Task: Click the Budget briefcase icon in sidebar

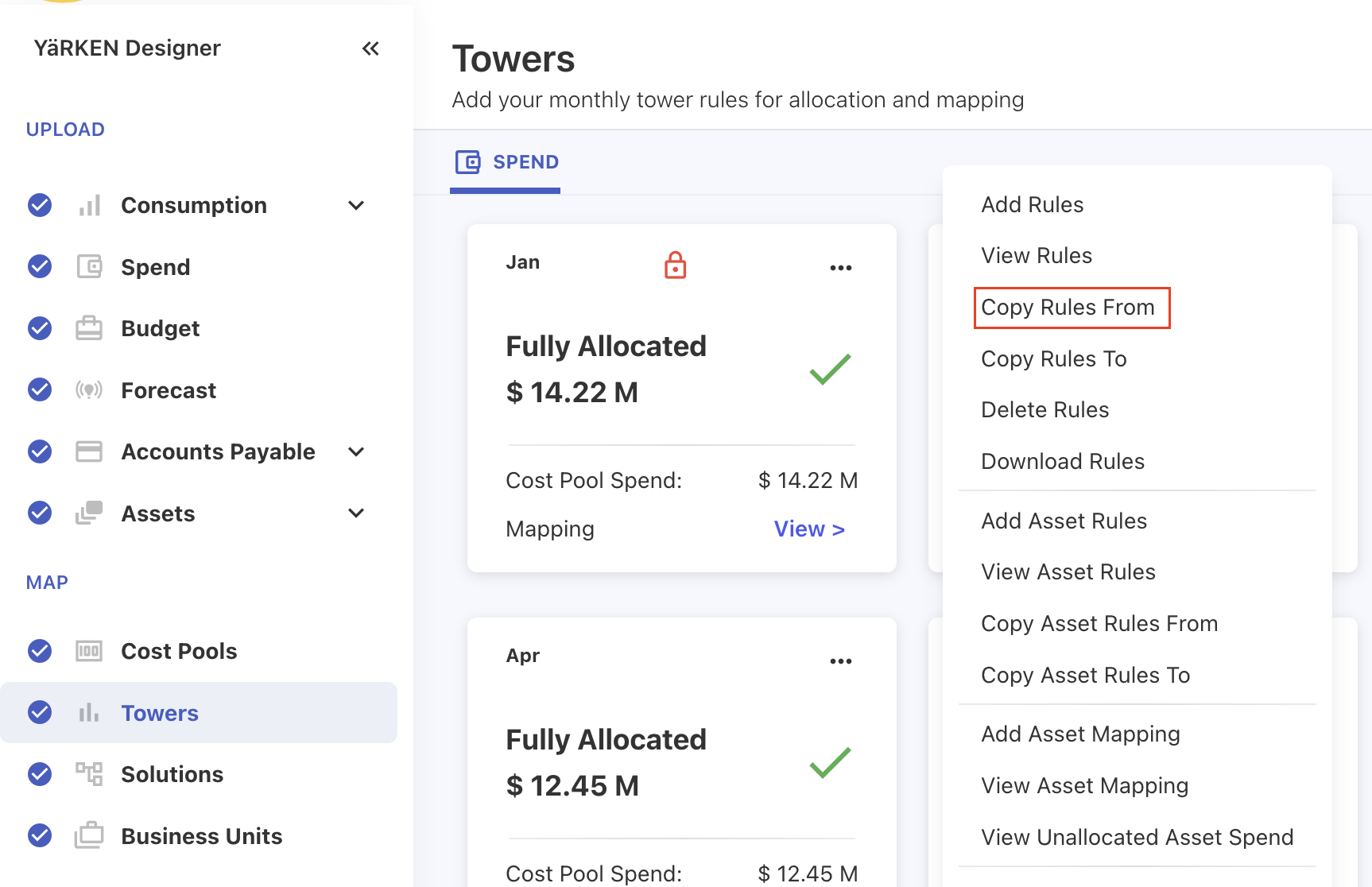Action: click(89, 328)
